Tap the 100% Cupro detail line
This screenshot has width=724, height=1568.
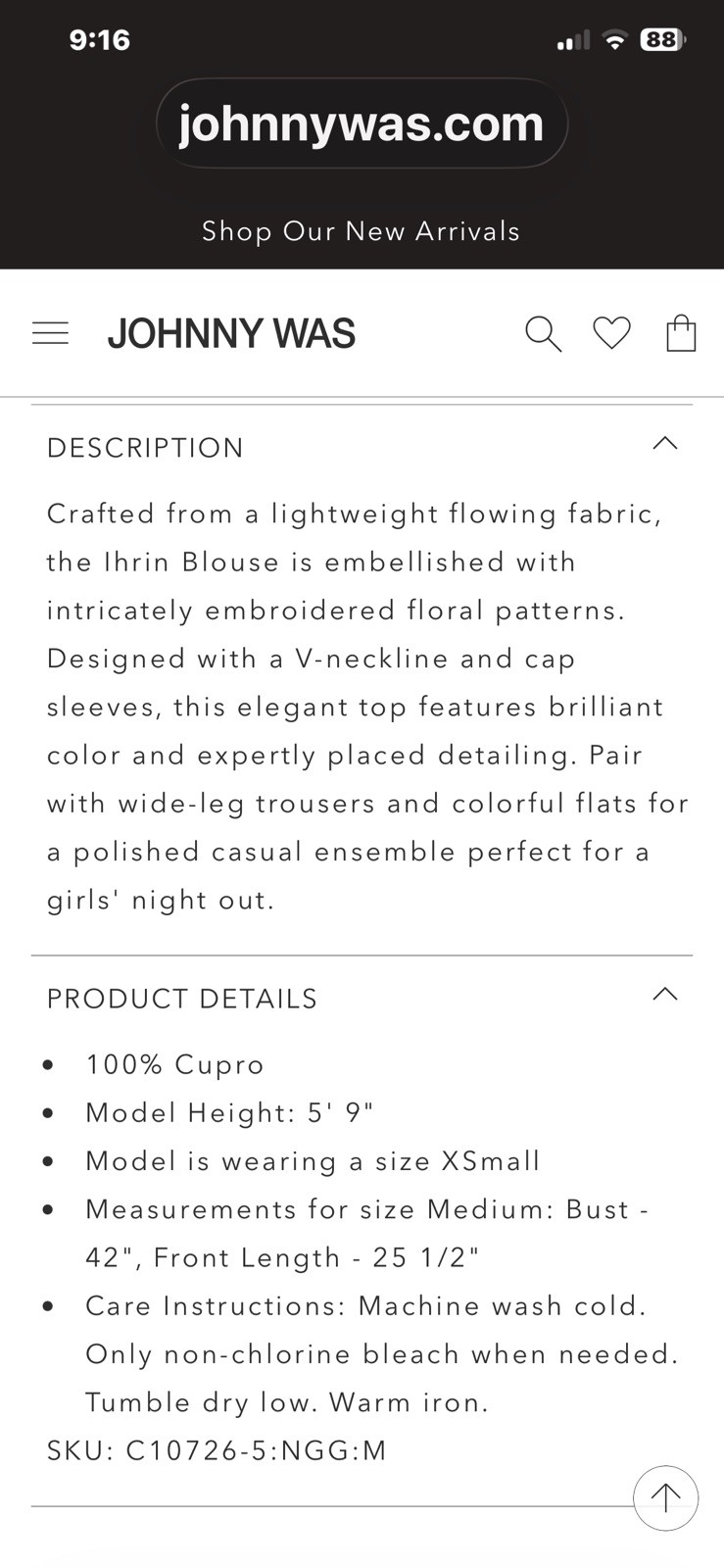coord(174,1064)
